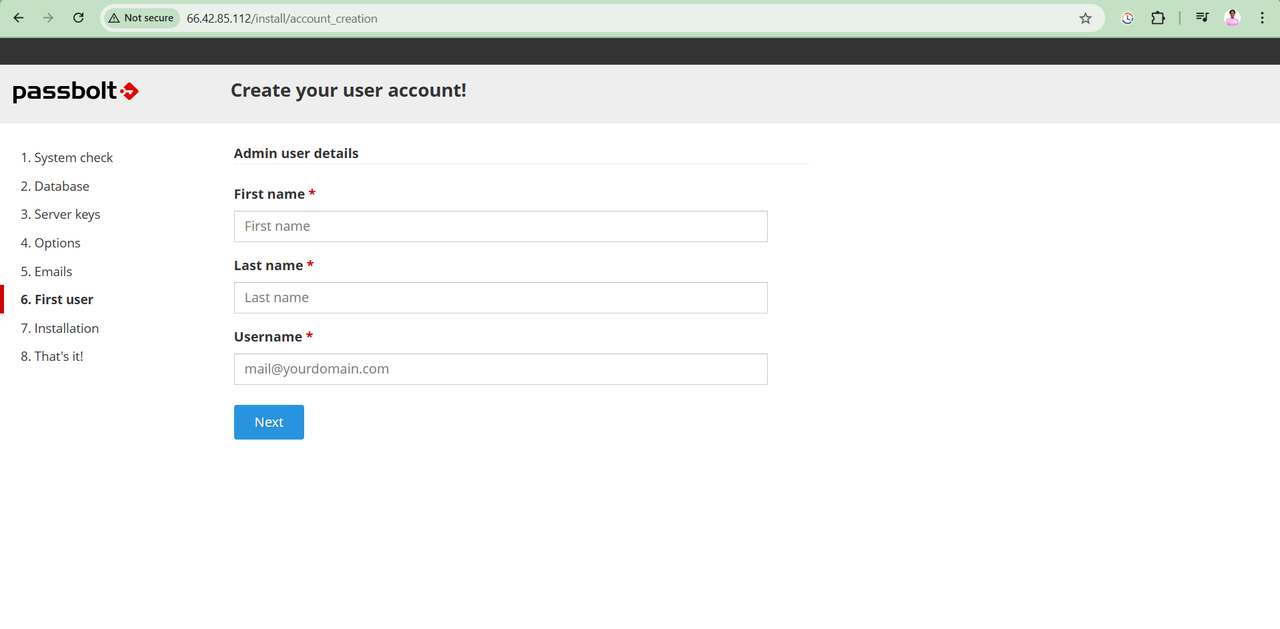1280x629 pixels.
Task: Select step 7. Installation
Action: (x=59, y=328)
